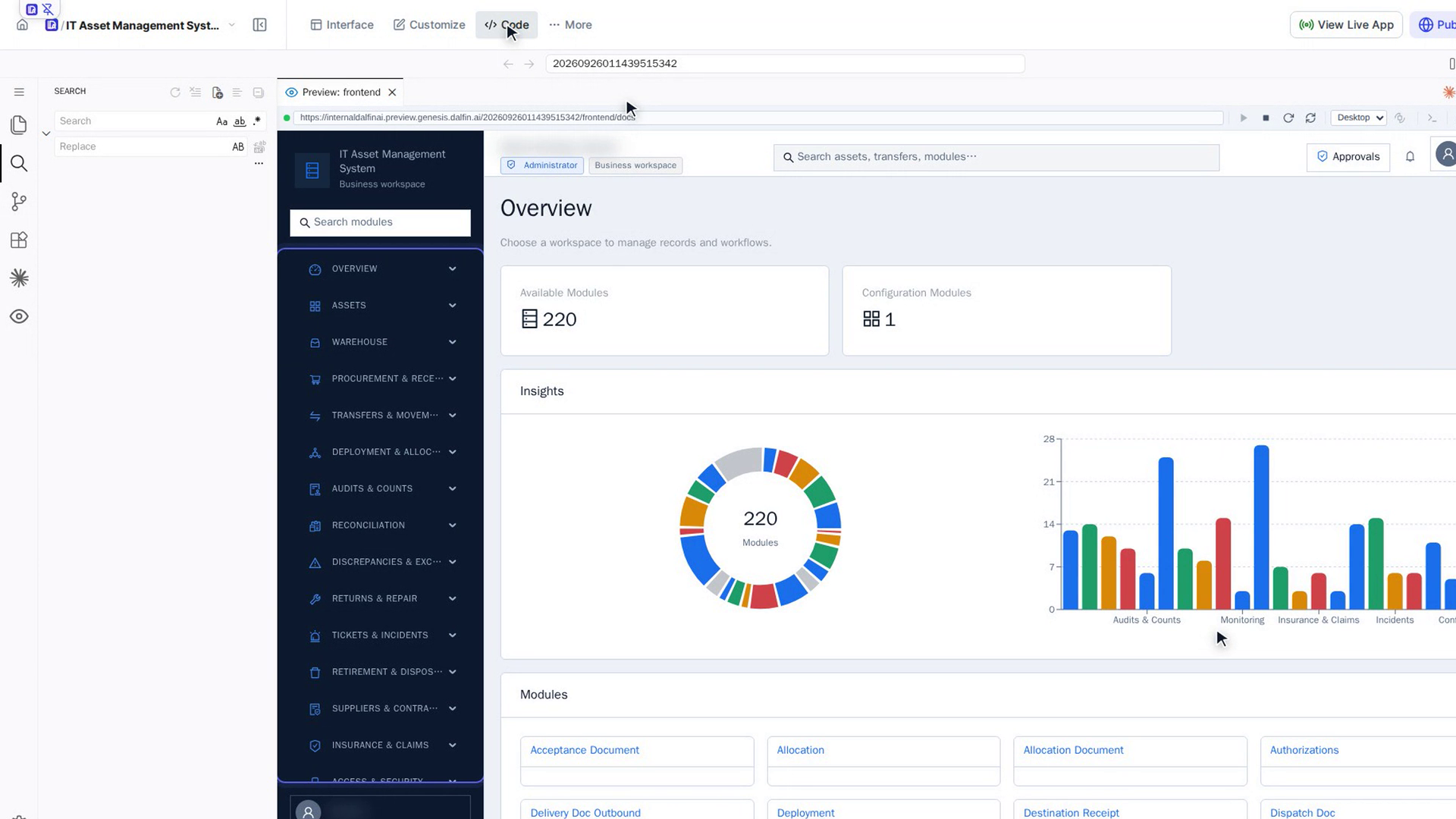Click the asterisk AI icon in activity bar
Viewport: 1456px width, 819px height.
tap(19, 278)
